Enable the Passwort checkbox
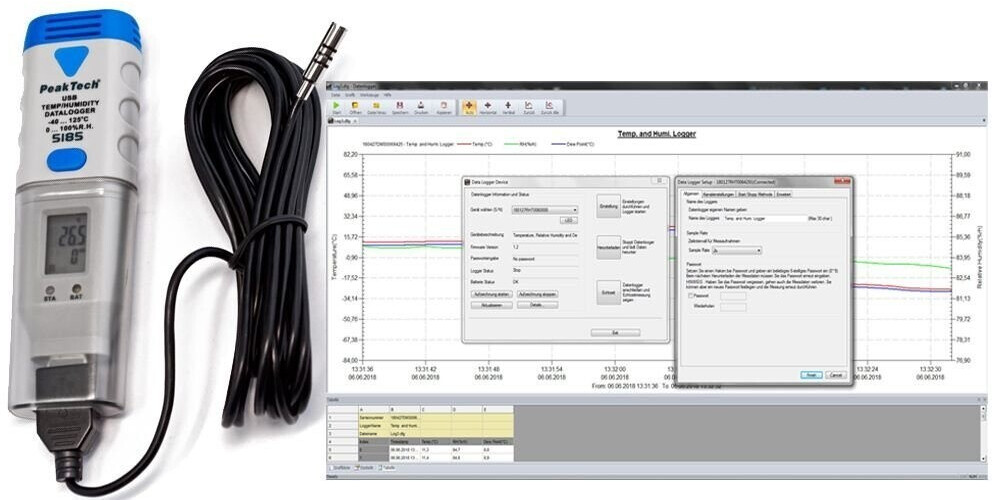 pyautogui.click(x=690, y=296)
